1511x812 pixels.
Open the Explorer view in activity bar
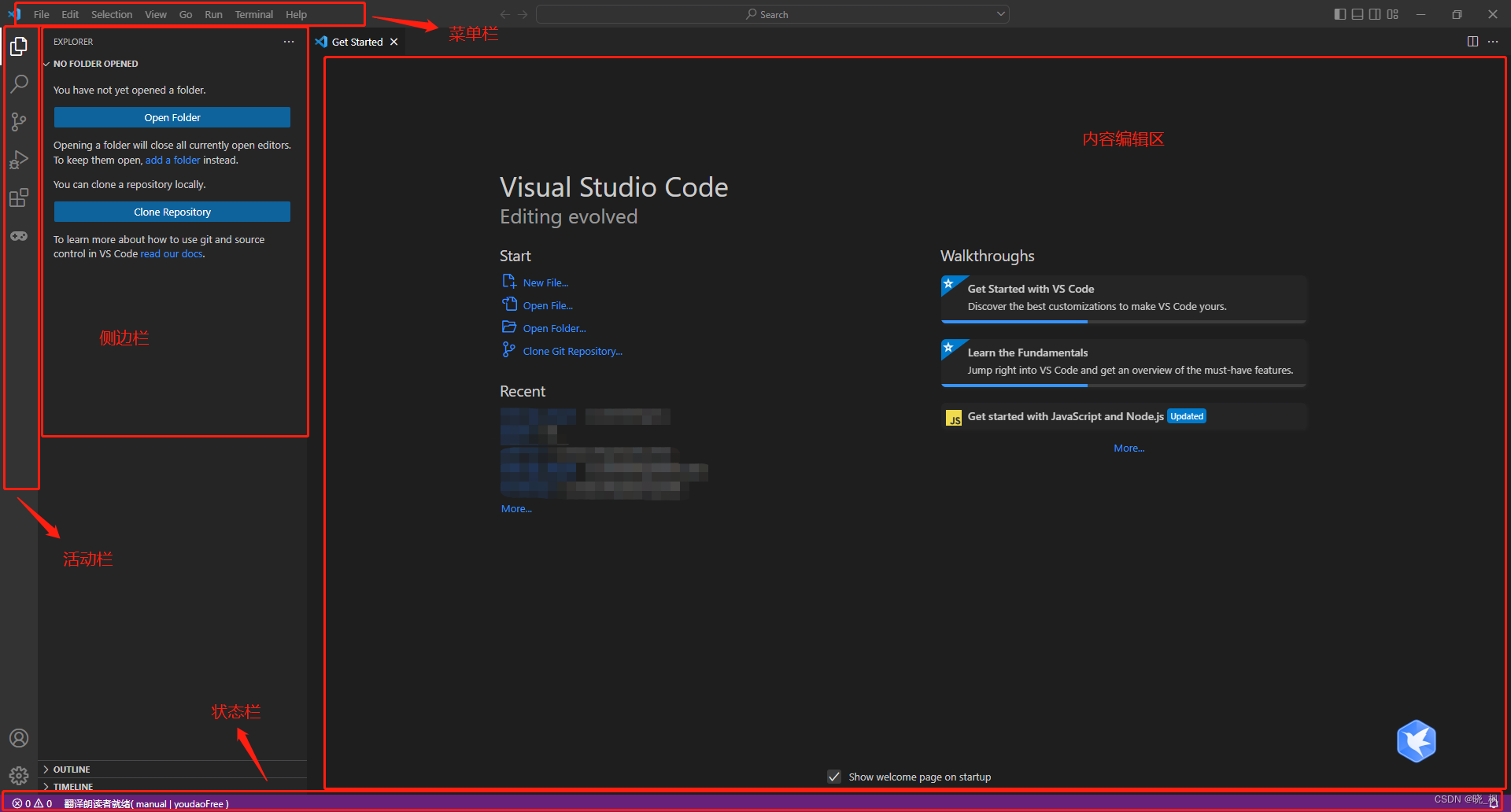[19, 47]
